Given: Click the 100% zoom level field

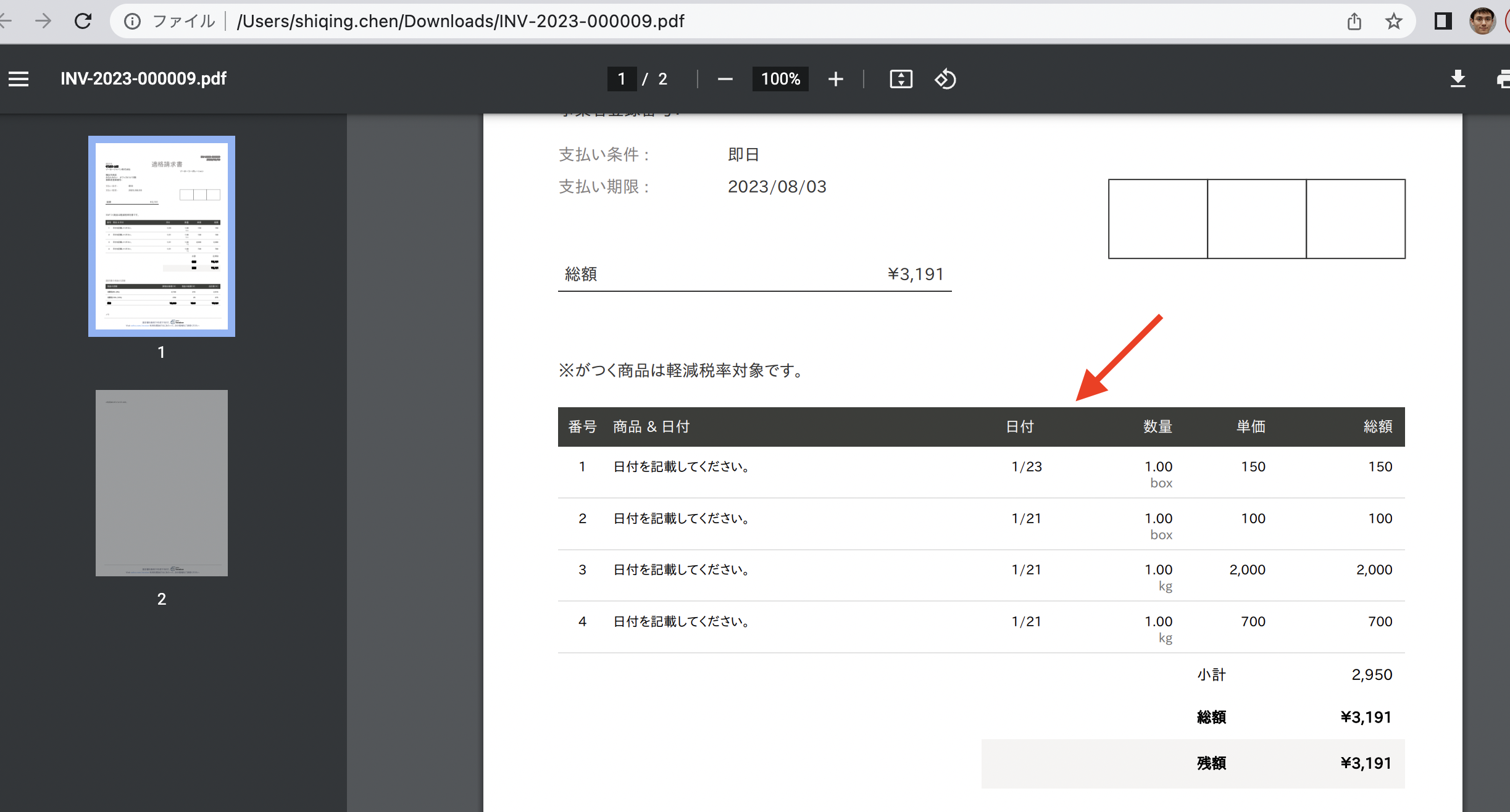Looking at the screenshot, I should [780, 79].
